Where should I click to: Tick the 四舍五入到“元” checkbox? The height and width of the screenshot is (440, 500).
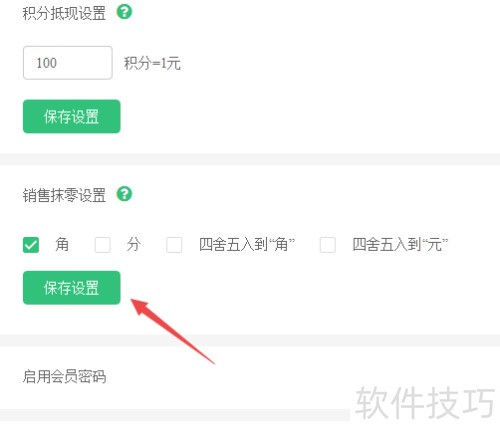(x=328, y=245)
